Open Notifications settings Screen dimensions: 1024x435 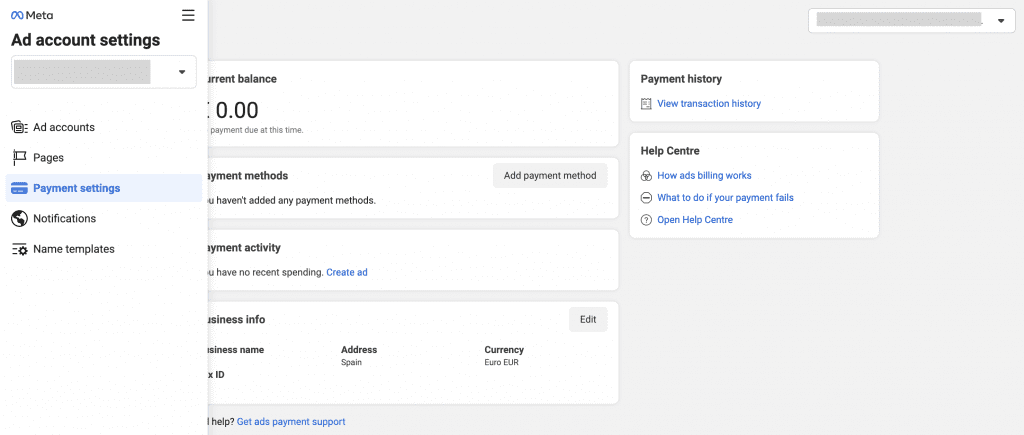tap(104, 218)
